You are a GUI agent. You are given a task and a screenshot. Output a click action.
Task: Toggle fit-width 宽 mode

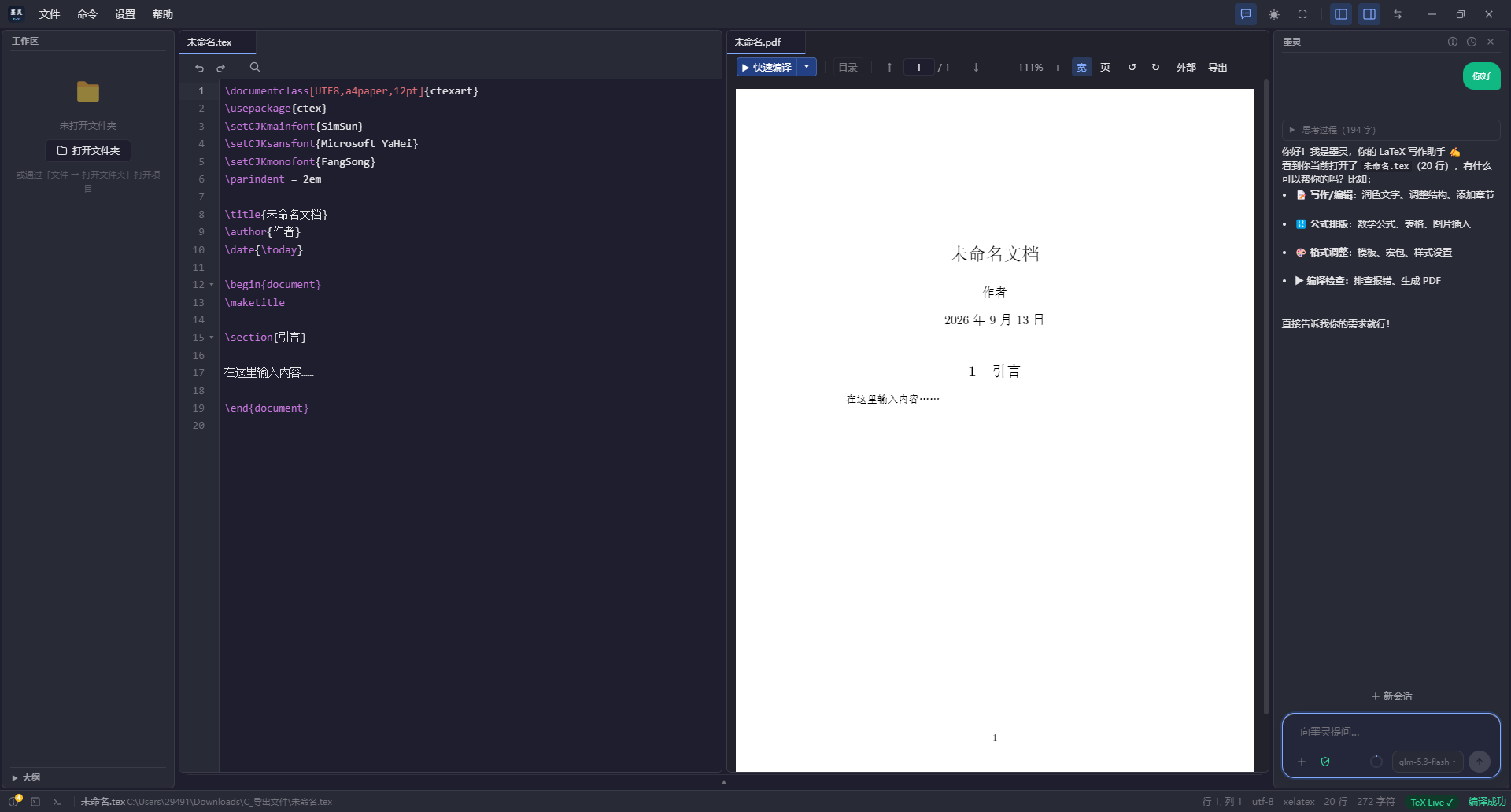(1082, 68)
